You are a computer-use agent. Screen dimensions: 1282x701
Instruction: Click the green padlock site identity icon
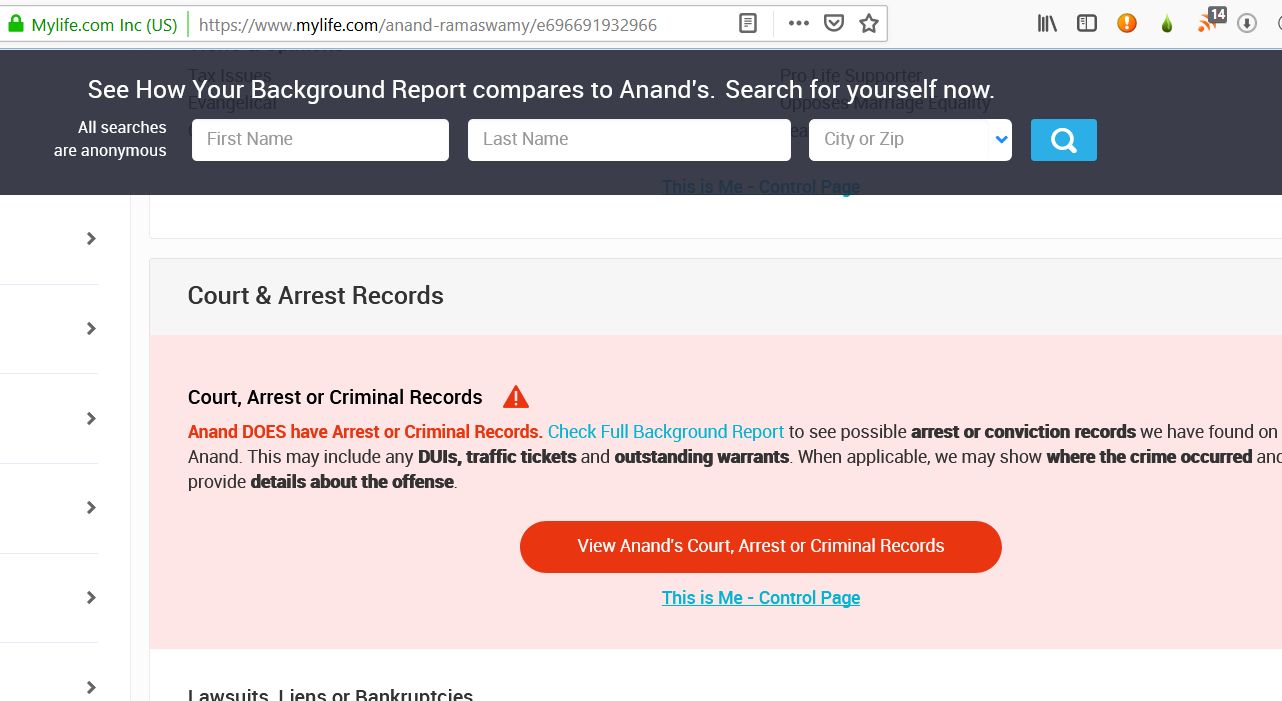click(16, 25)
